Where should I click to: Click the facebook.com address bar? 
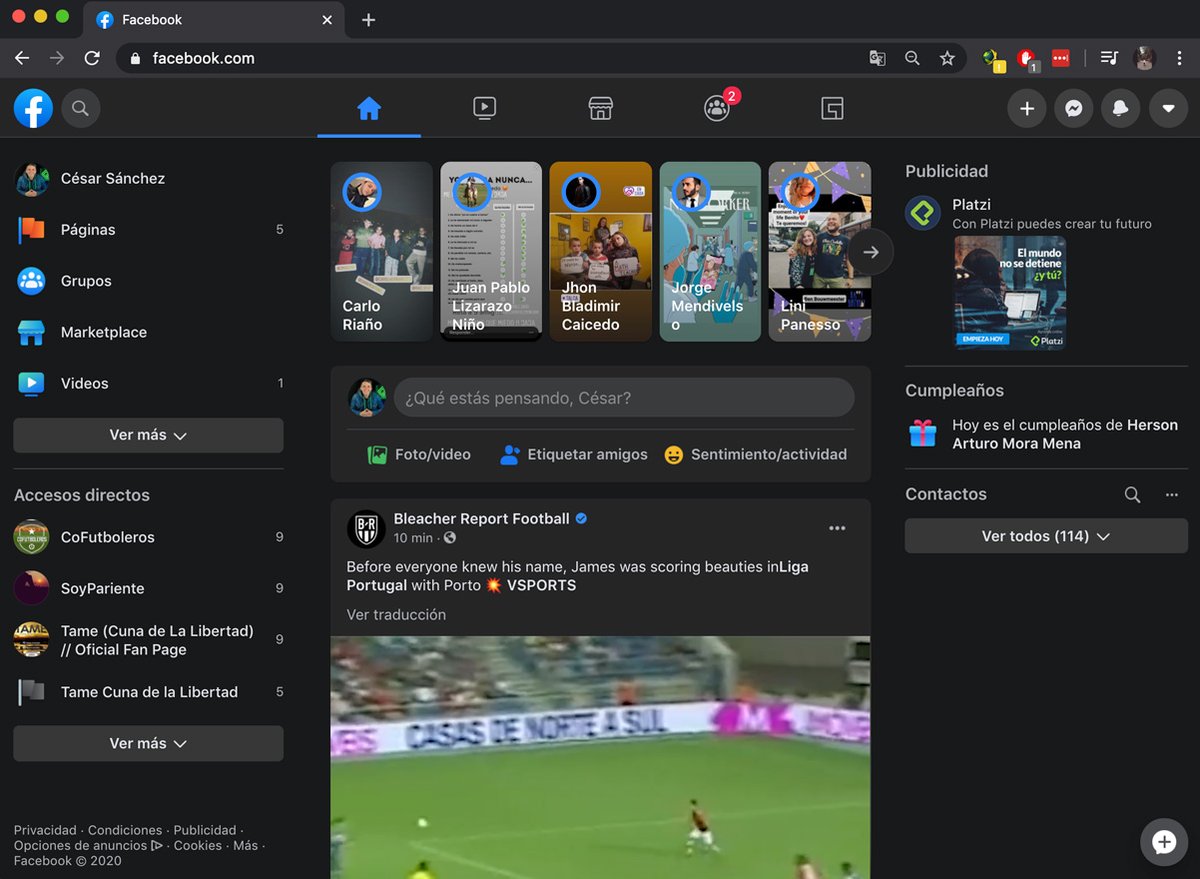pyautogui.click(x=540, y=58)
